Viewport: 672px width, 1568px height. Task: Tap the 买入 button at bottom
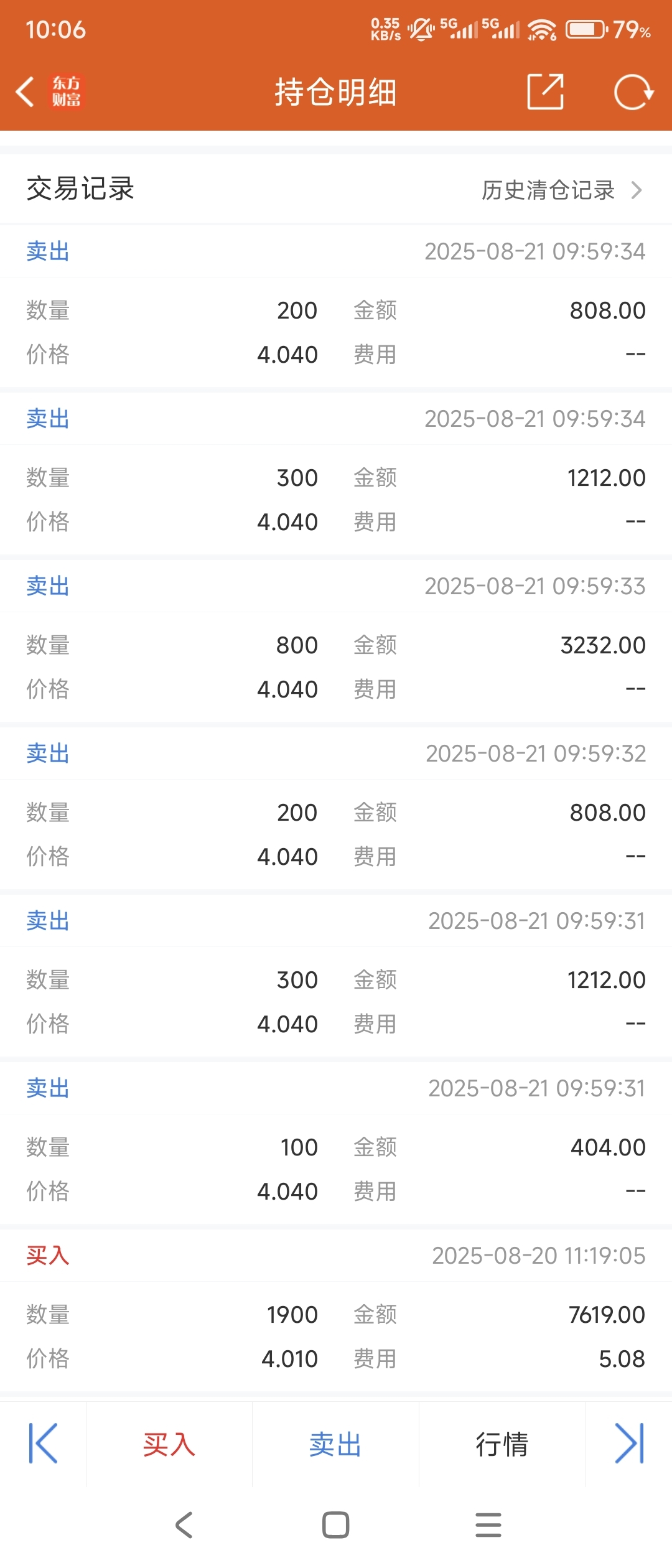(169, 1444)
